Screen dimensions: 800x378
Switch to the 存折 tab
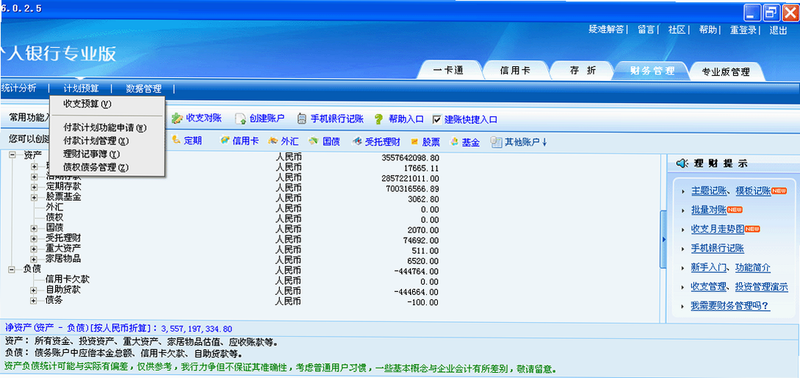click(582, 71)
